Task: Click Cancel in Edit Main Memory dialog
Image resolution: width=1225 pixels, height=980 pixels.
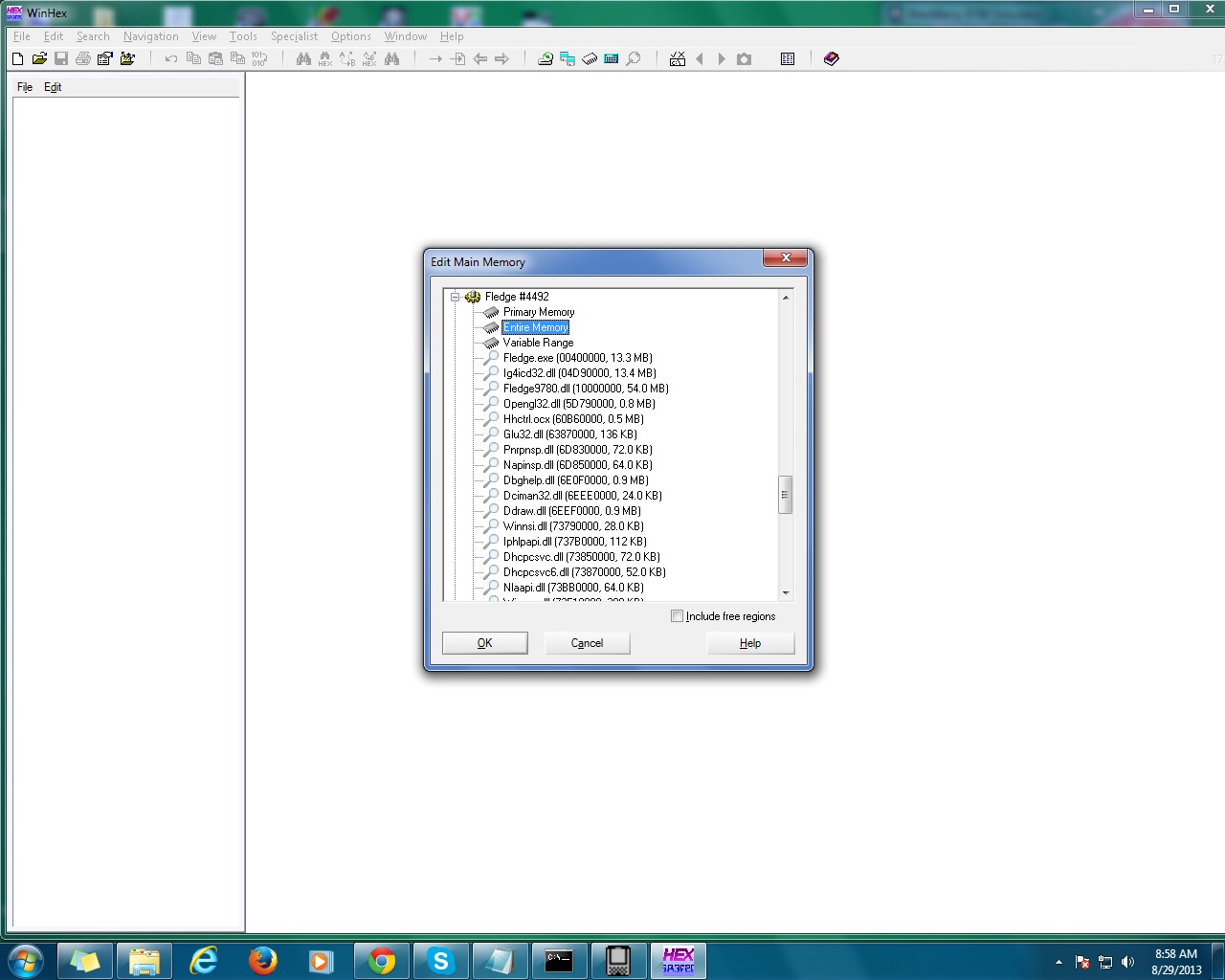Action: click(x=587, y=643)
